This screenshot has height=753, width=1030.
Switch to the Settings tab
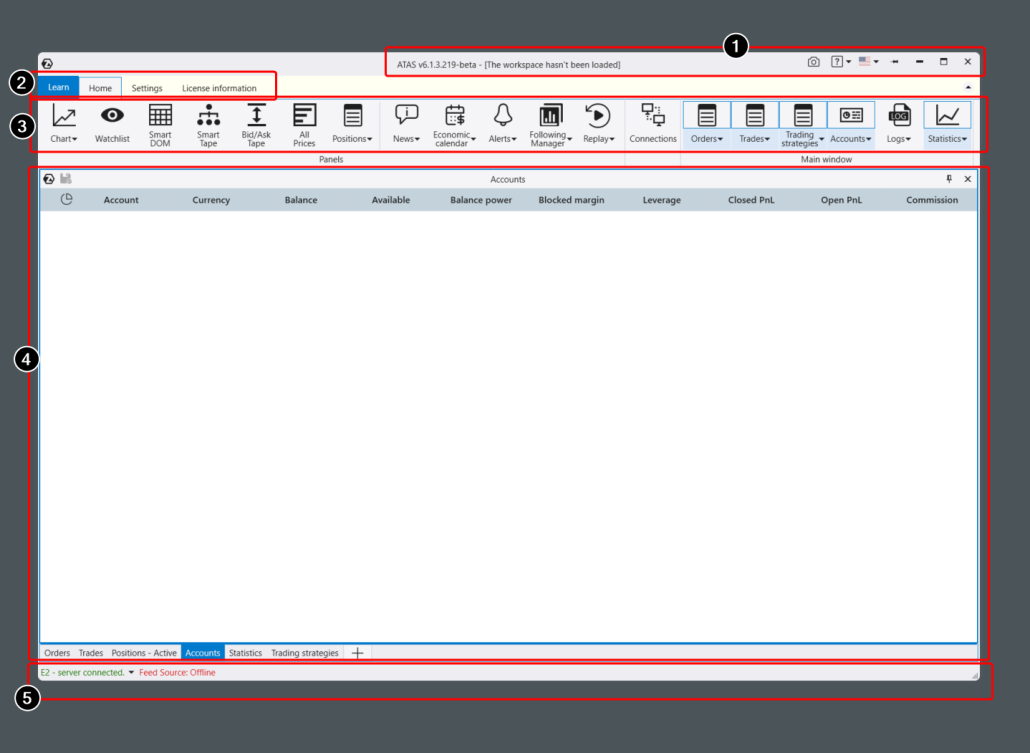click(146, 88)
